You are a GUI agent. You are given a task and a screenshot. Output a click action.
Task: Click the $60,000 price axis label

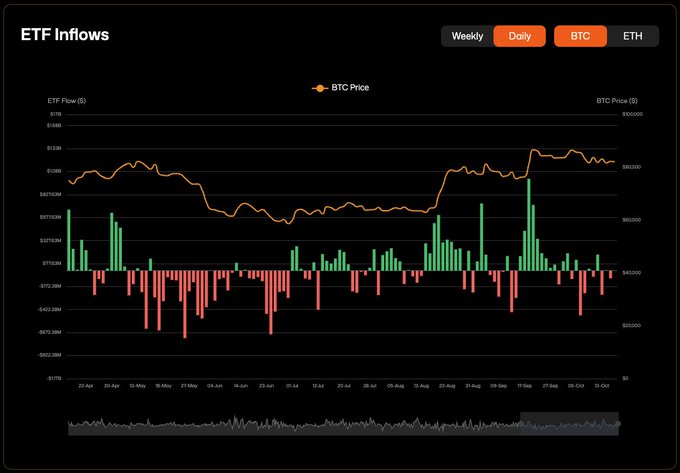(631, 220)
